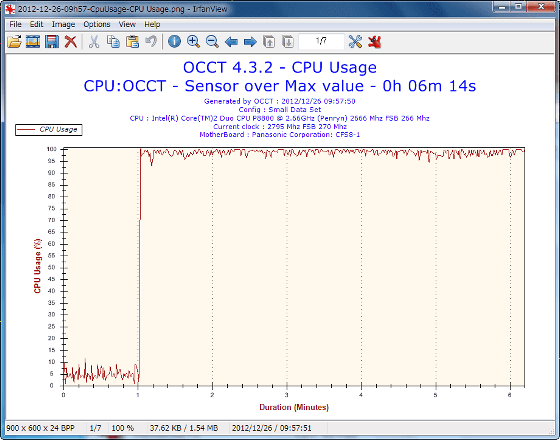The height and width of the screenshot is (440, 560).
Task: Save image with the floppy disk icon
Action: pyautogui.click(x=52, y=42)
